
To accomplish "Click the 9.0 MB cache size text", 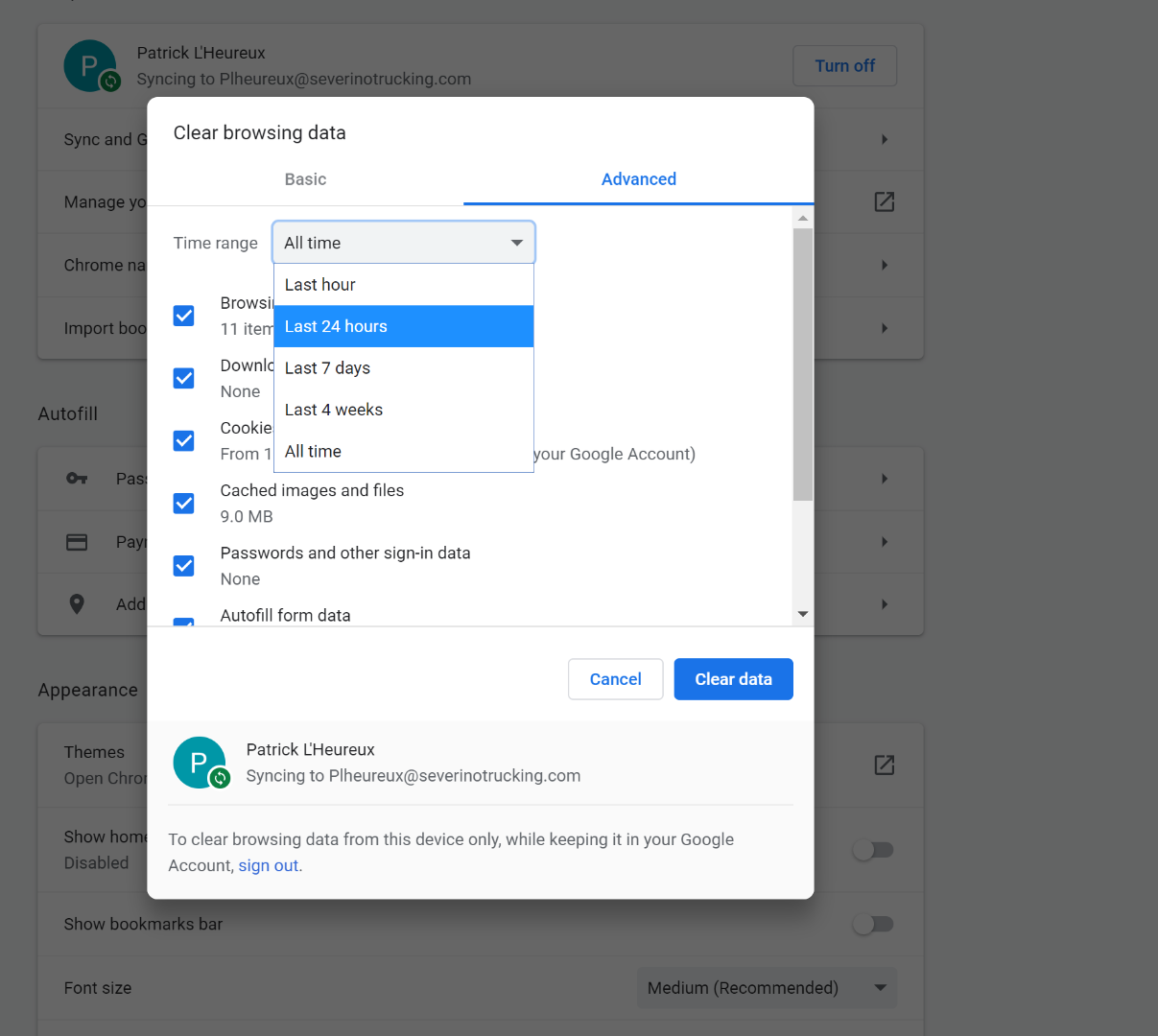I will tap(247, 516).
